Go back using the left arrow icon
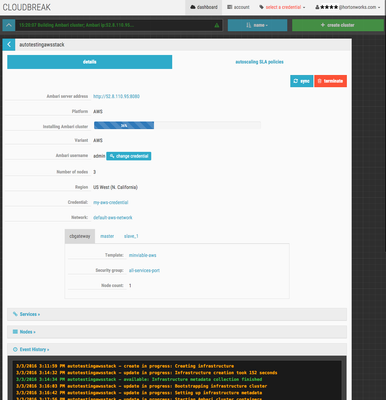386x400 pixels. [9, 44]
